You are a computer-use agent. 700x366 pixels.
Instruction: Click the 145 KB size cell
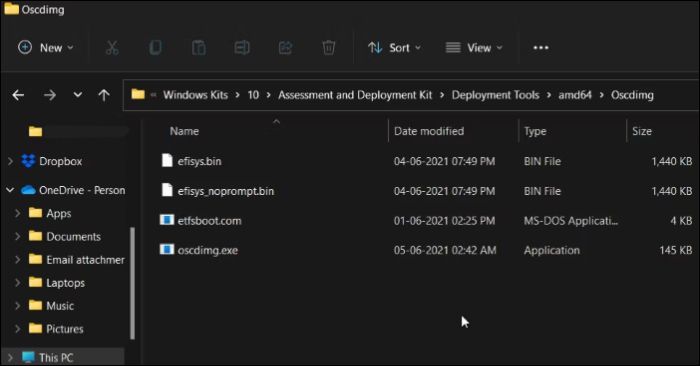point(675,250)
